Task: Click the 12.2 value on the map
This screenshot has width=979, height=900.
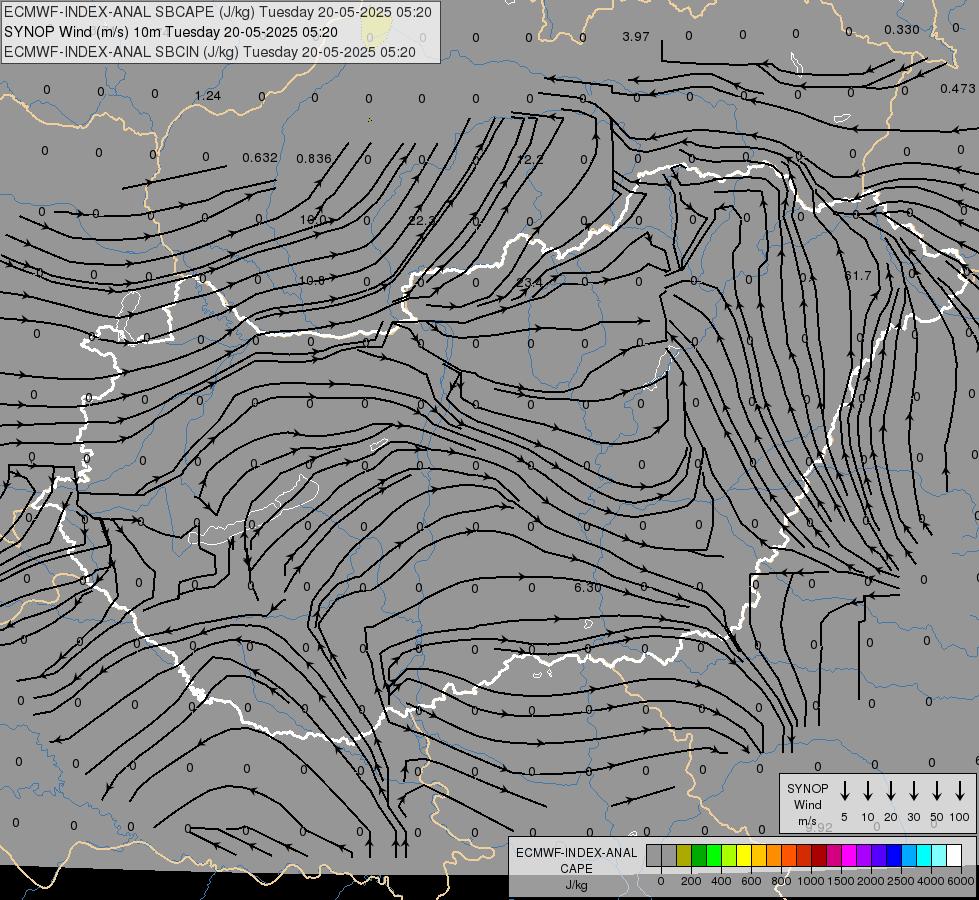Action: [530, 160]
